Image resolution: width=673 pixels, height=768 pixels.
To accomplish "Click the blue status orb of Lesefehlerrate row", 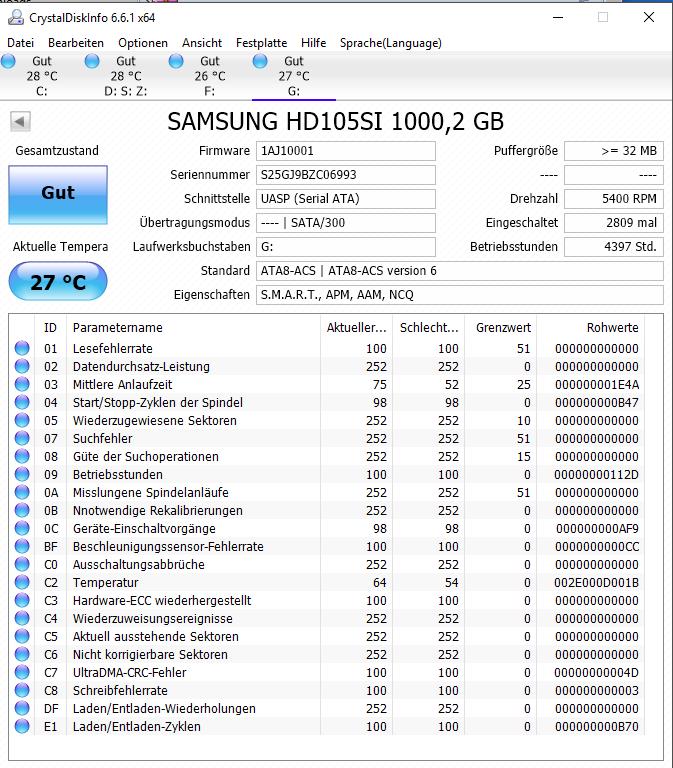I will (22, 348).
